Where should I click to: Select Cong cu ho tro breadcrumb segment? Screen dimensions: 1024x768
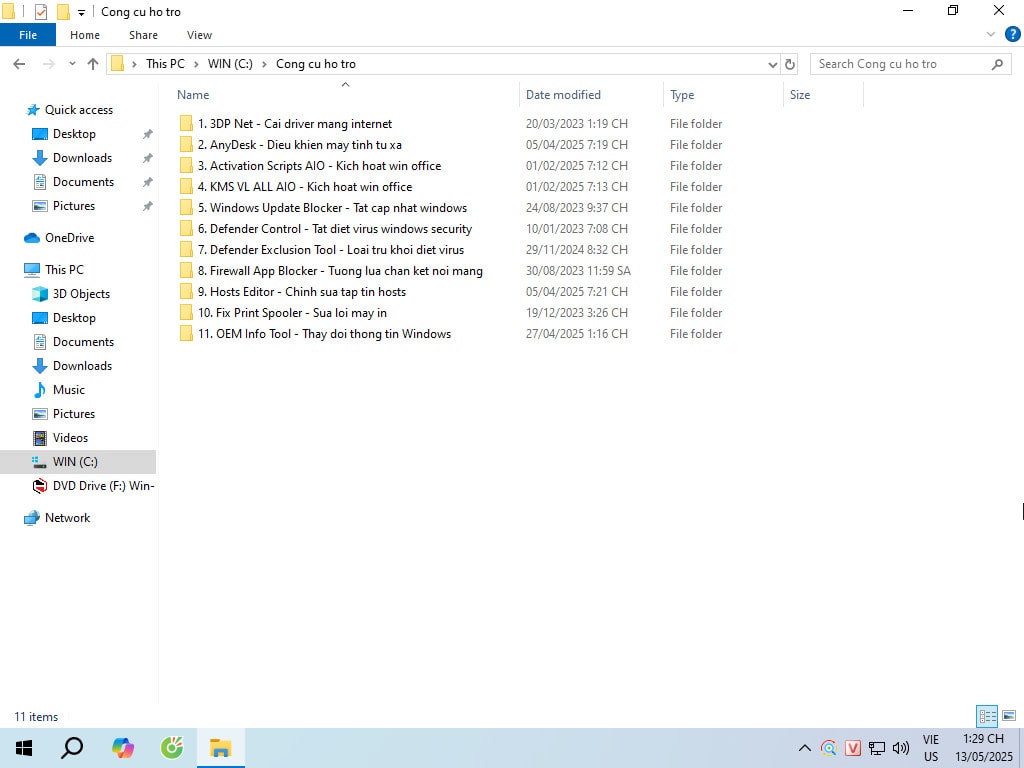click(x=315, y=64)
